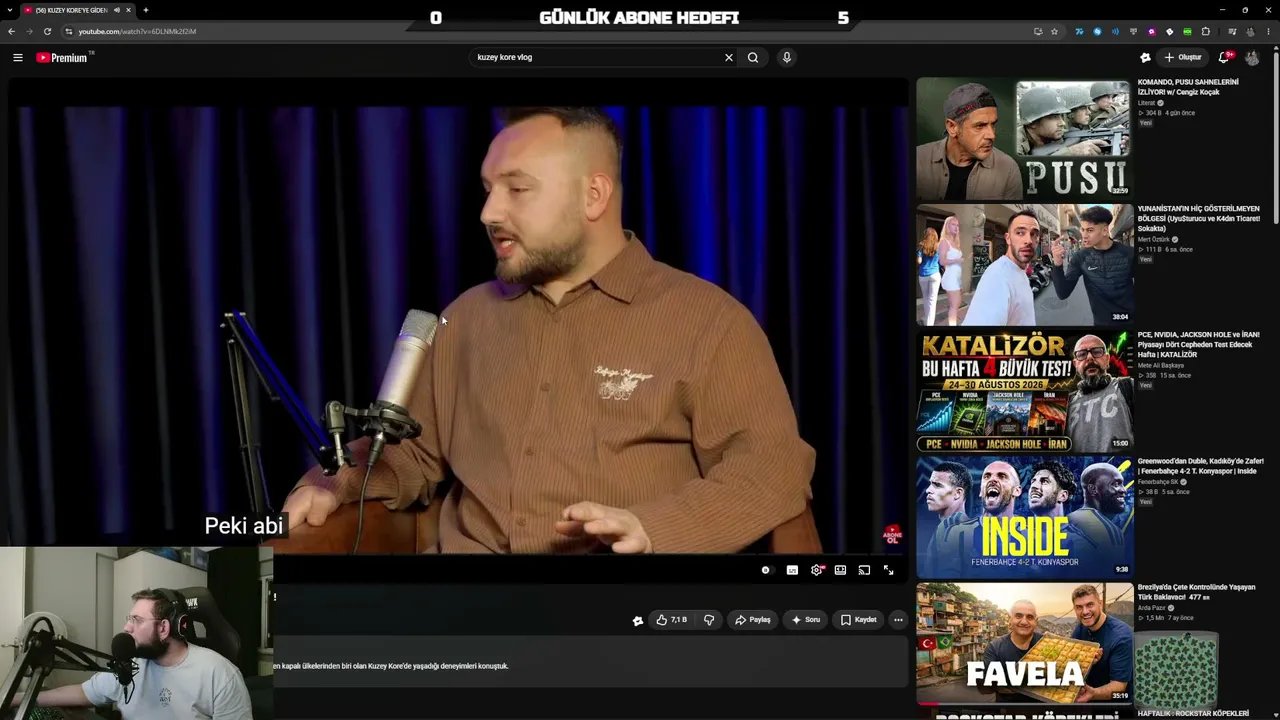Click the Soru ask button
Image resolution: width=1280 pixels, height=720 pixels.
click(805, 620)
